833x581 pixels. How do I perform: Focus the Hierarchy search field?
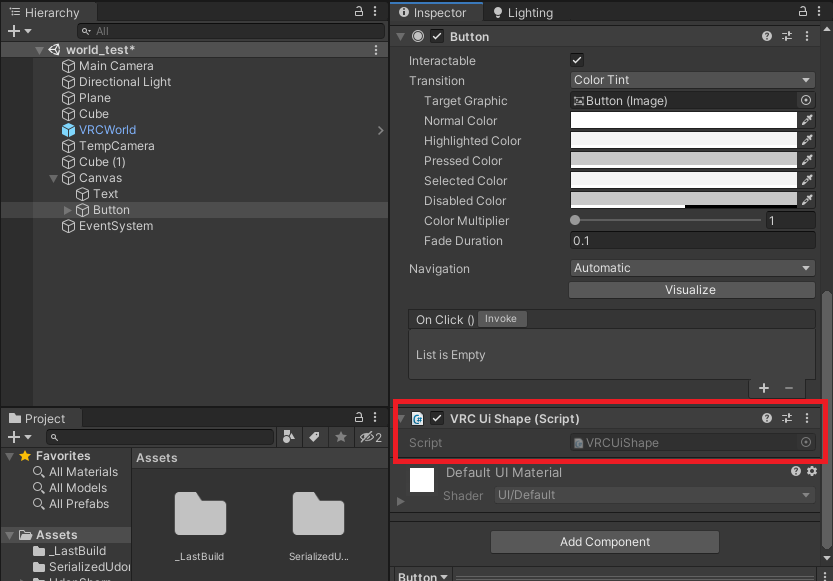click(231, 31)
